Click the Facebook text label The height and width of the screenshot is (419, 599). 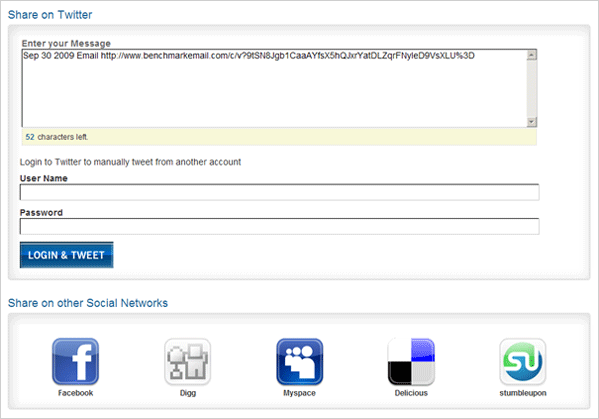(75, 393)
